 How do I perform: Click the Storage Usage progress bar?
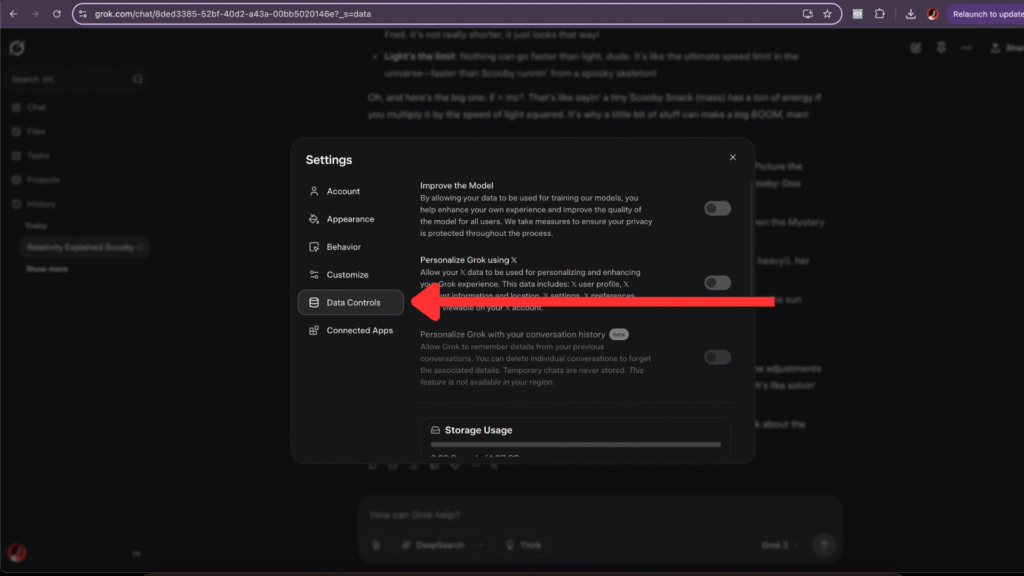pyautogui.click(x=575, y=445)
